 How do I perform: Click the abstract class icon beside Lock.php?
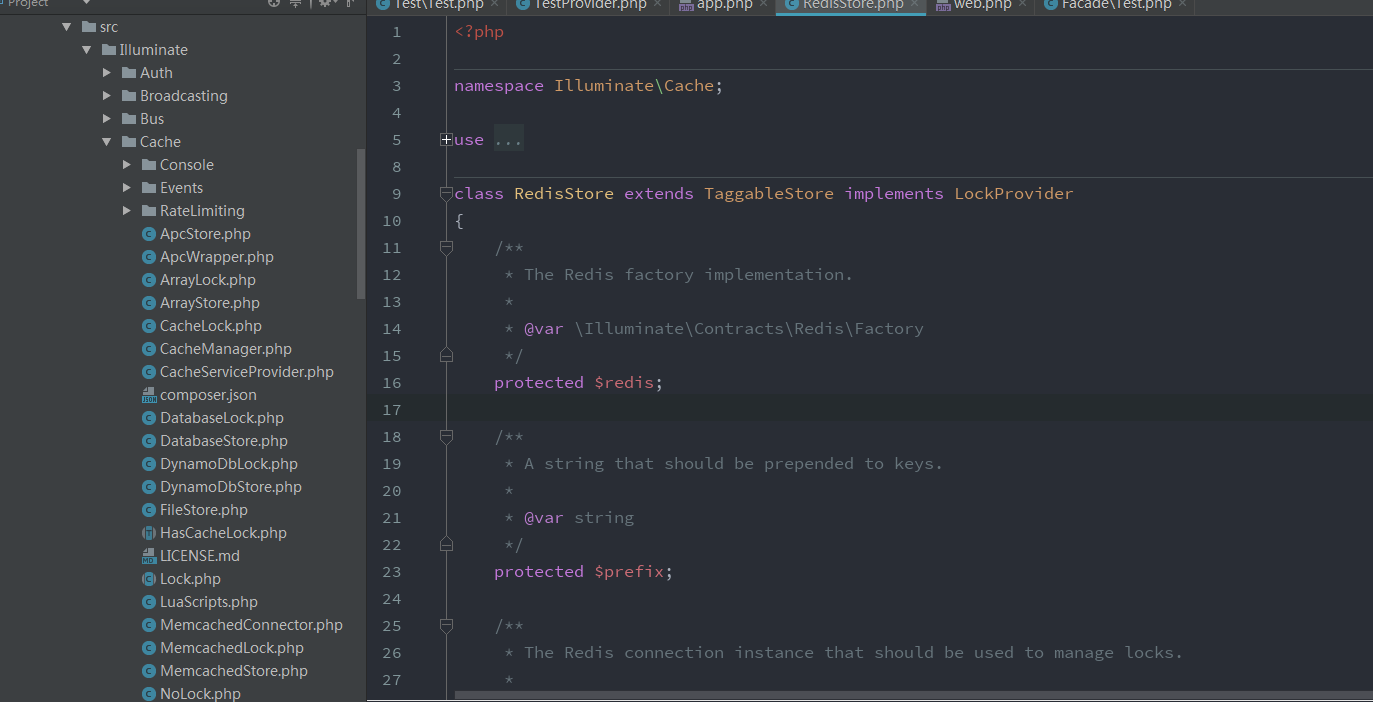coord(149,579)
